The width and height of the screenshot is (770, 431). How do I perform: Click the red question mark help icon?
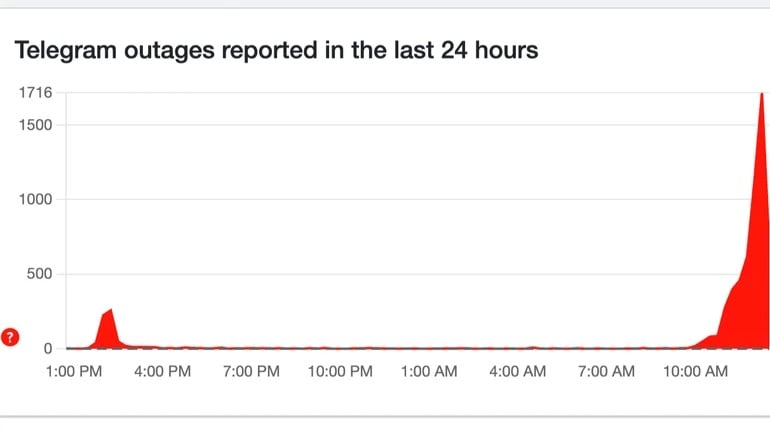[11, 337]
